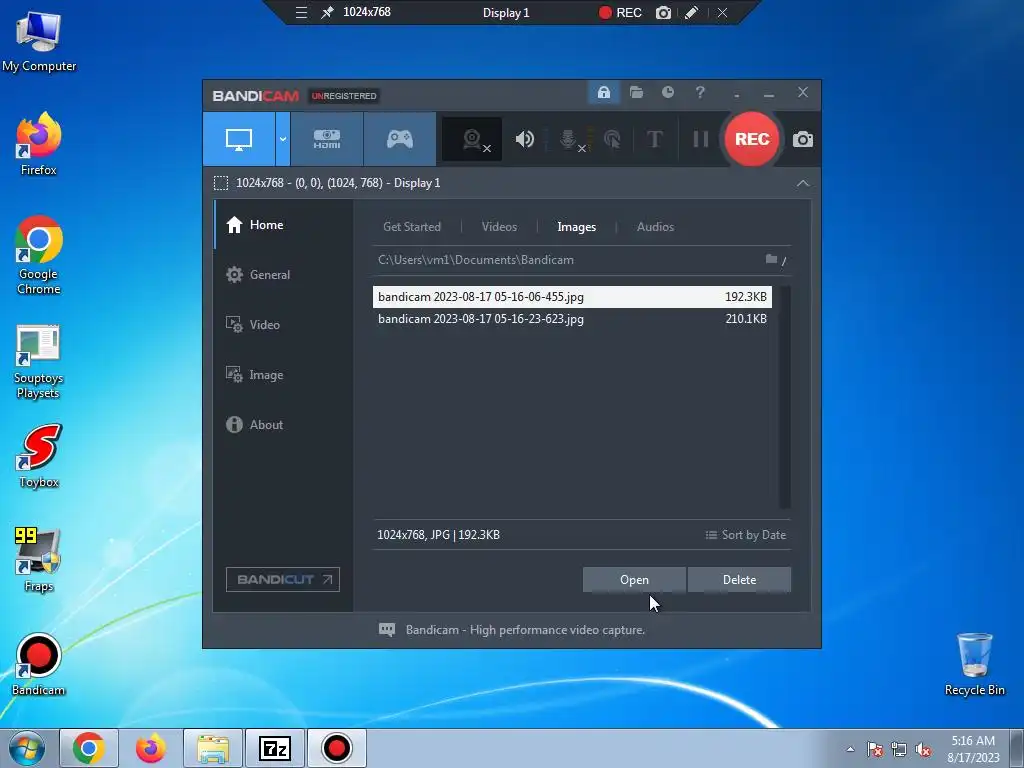Open Chrome from the taskbar

click(x=89, y=748)
